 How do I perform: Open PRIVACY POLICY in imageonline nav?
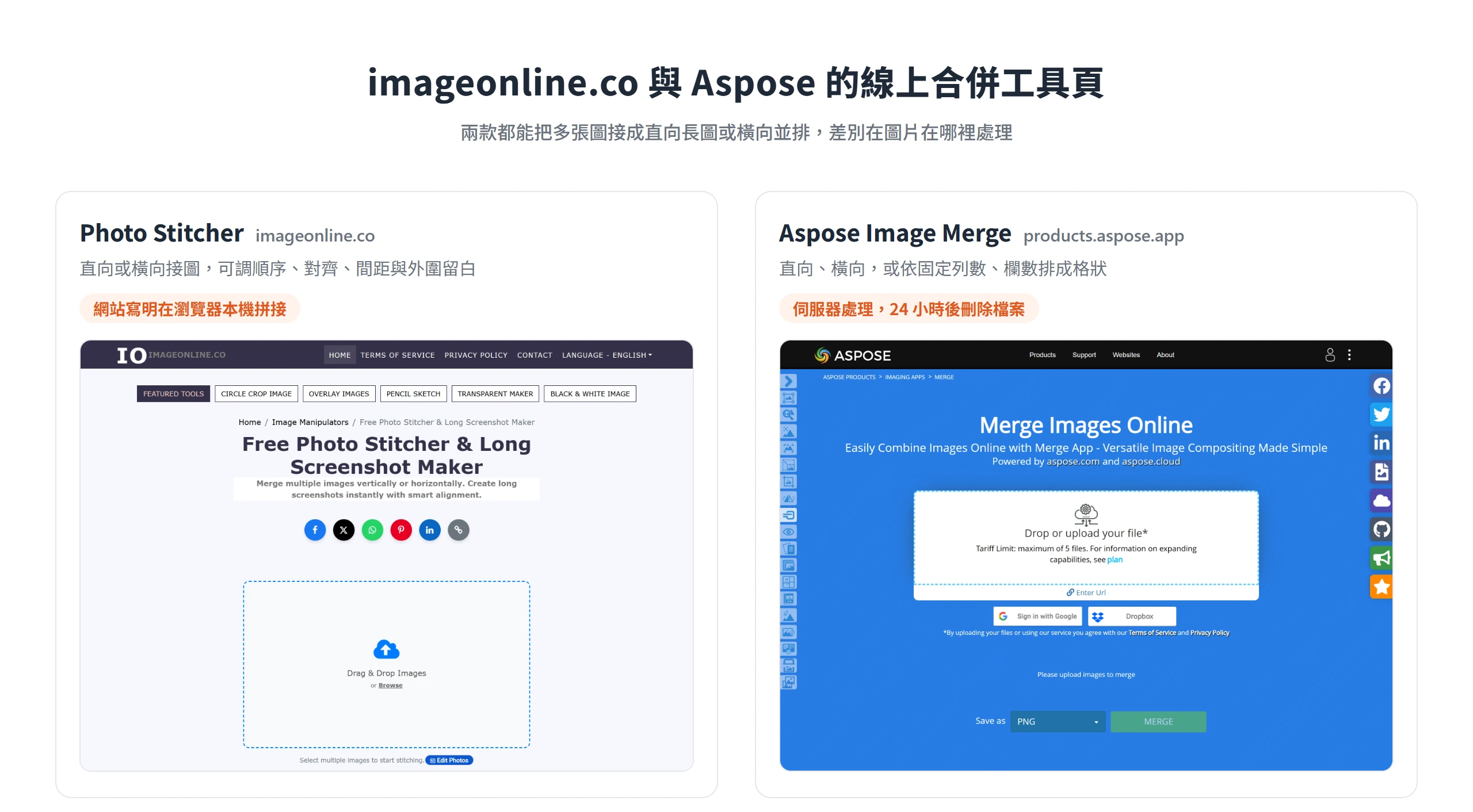click(x=476, y=355)
